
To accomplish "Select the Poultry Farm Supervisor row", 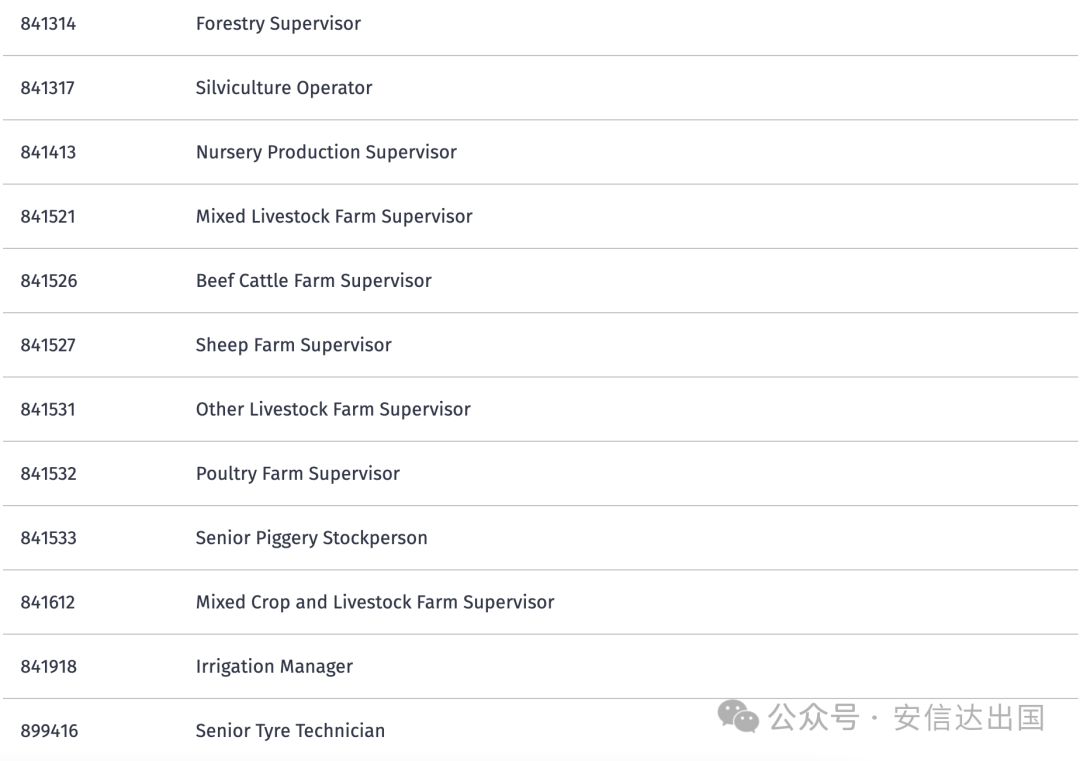I will coord(297,473).
